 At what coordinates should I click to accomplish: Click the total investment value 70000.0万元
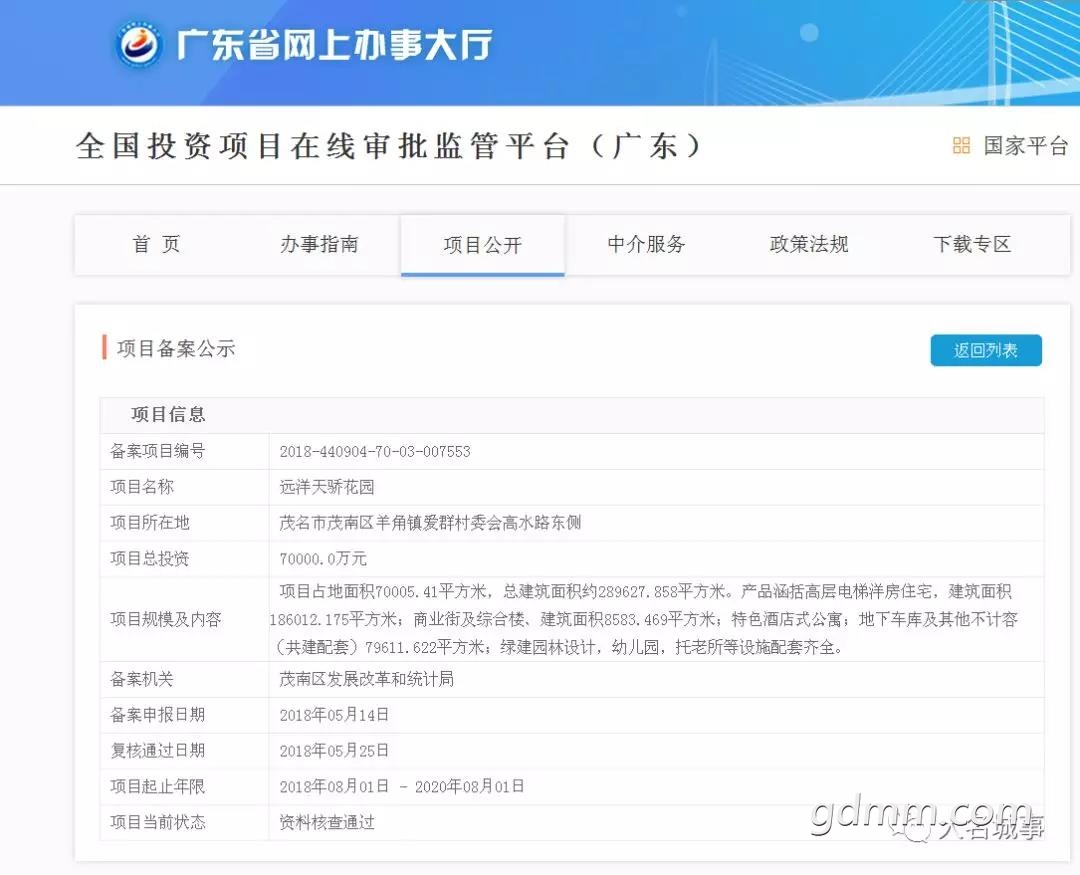(323, 559)
